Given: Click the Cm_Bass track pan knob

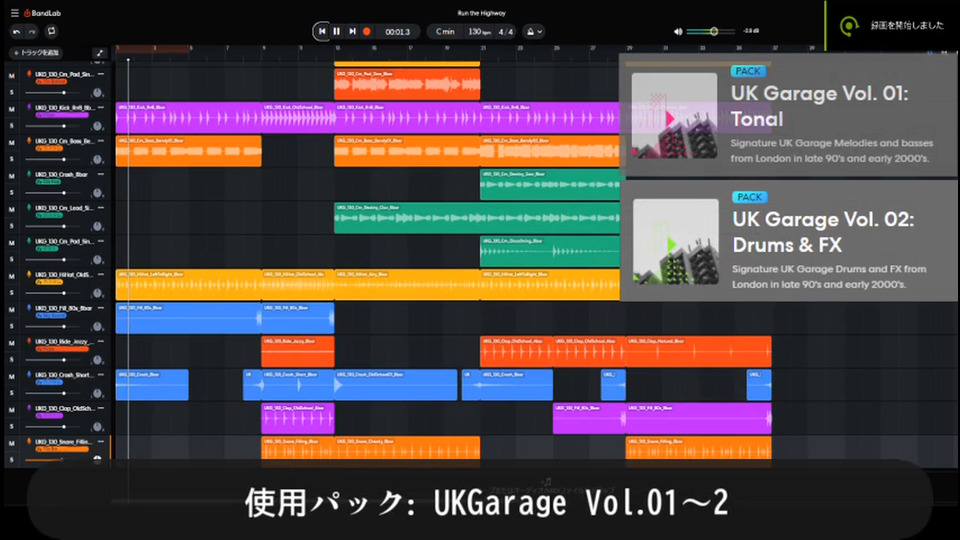Looking at the screenshot, I should pyautogui.click(x=97, y=160).
